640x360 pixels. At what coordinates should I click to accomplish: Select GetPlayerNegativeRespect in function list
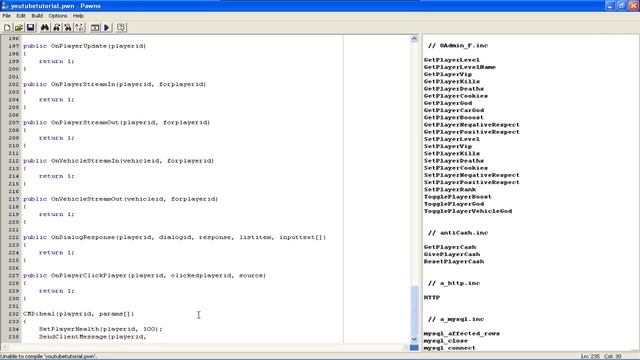[x=471, y=125]
